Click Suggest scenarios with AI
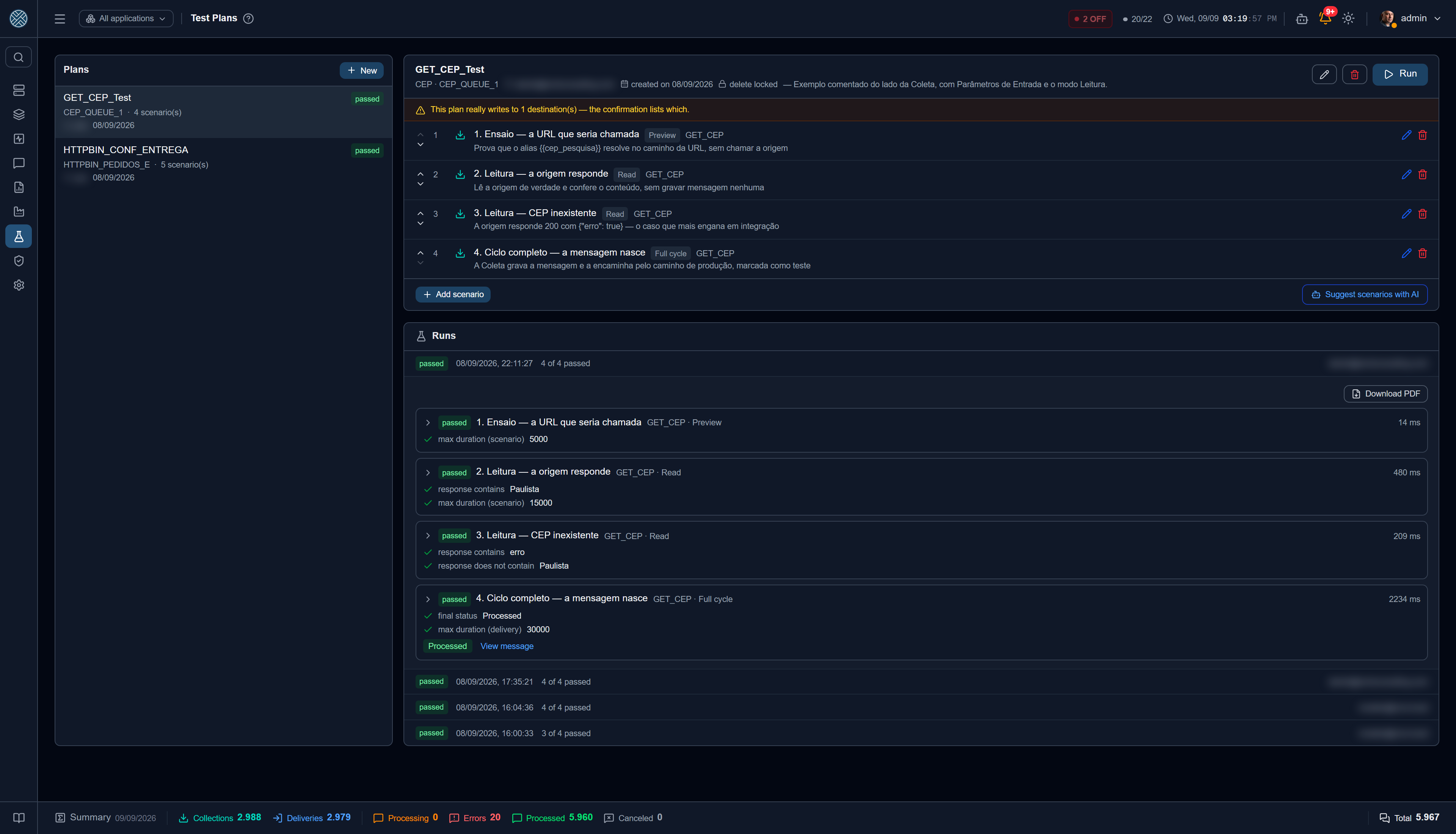The height and width of the screenshot is (834, 1456). [1364, 295]
